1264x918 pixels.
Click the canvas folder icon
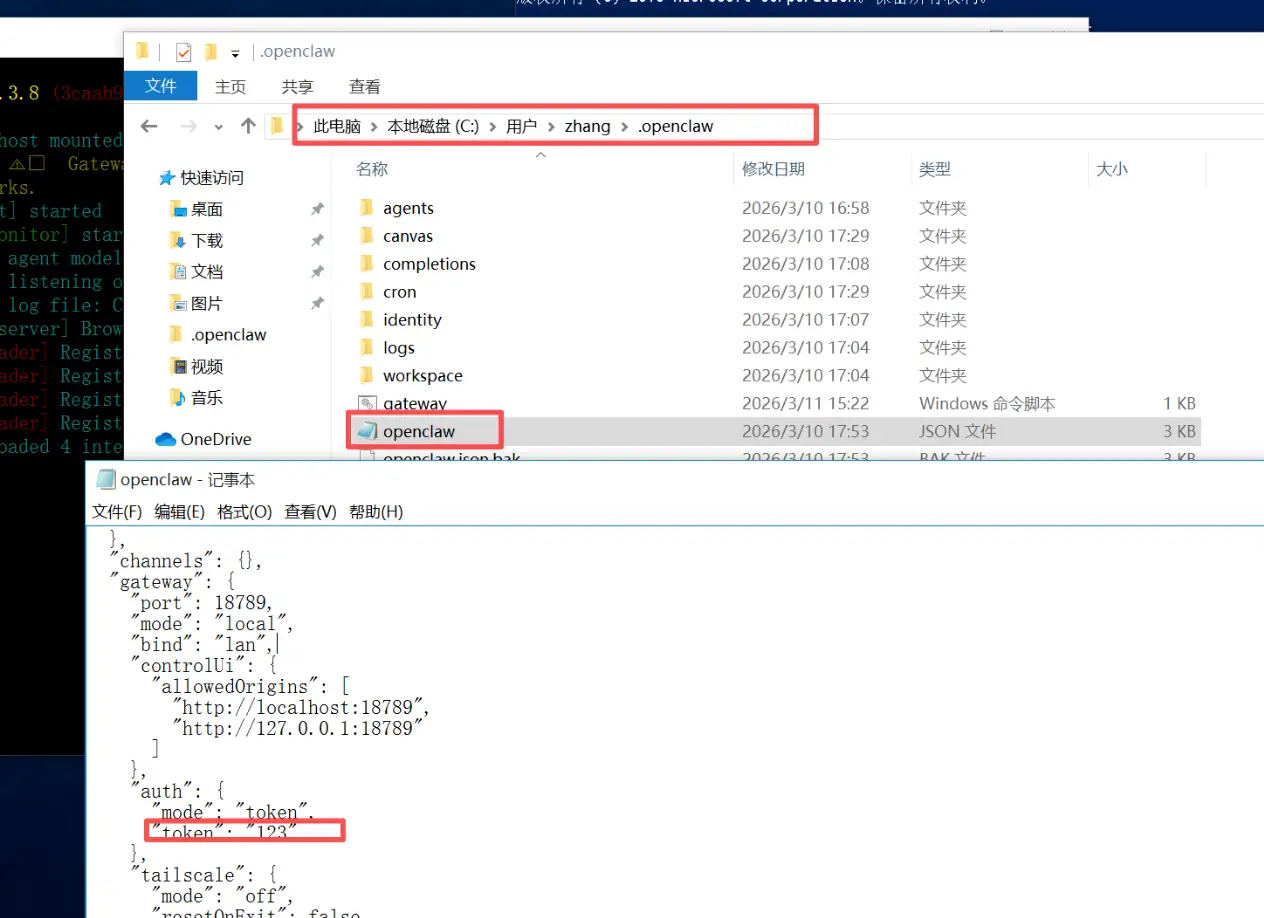coord(366,236)
